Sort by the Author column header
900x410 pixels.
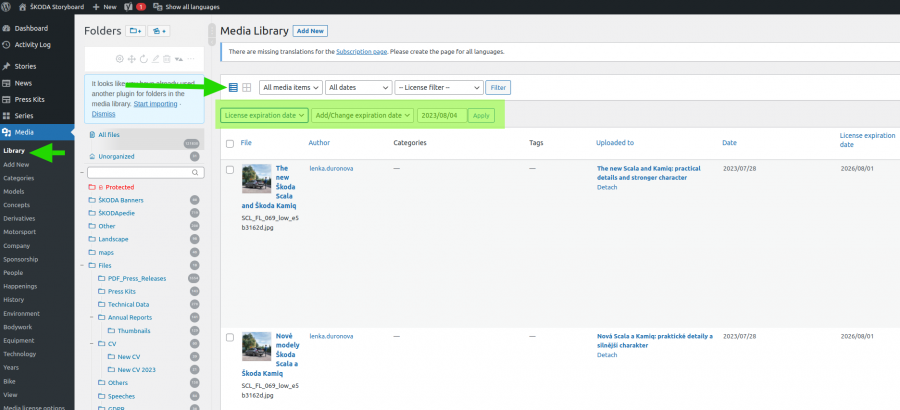point(319,142)
